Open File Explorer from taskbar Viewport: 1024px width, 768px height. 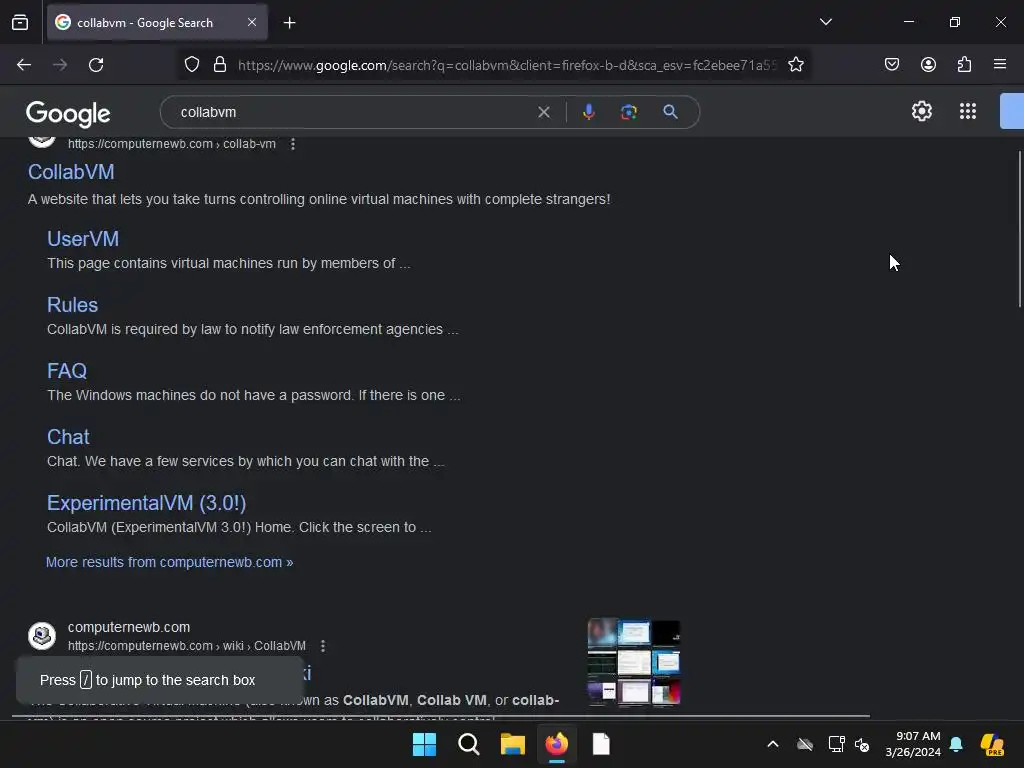point(513,744)
